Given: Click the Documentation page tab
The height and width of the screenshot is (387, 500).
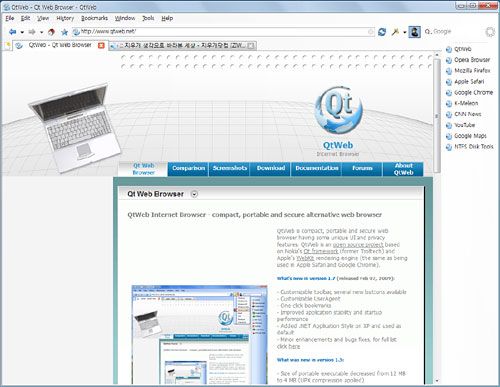Looking at the screenshot, I should click(x=317, y=168).
